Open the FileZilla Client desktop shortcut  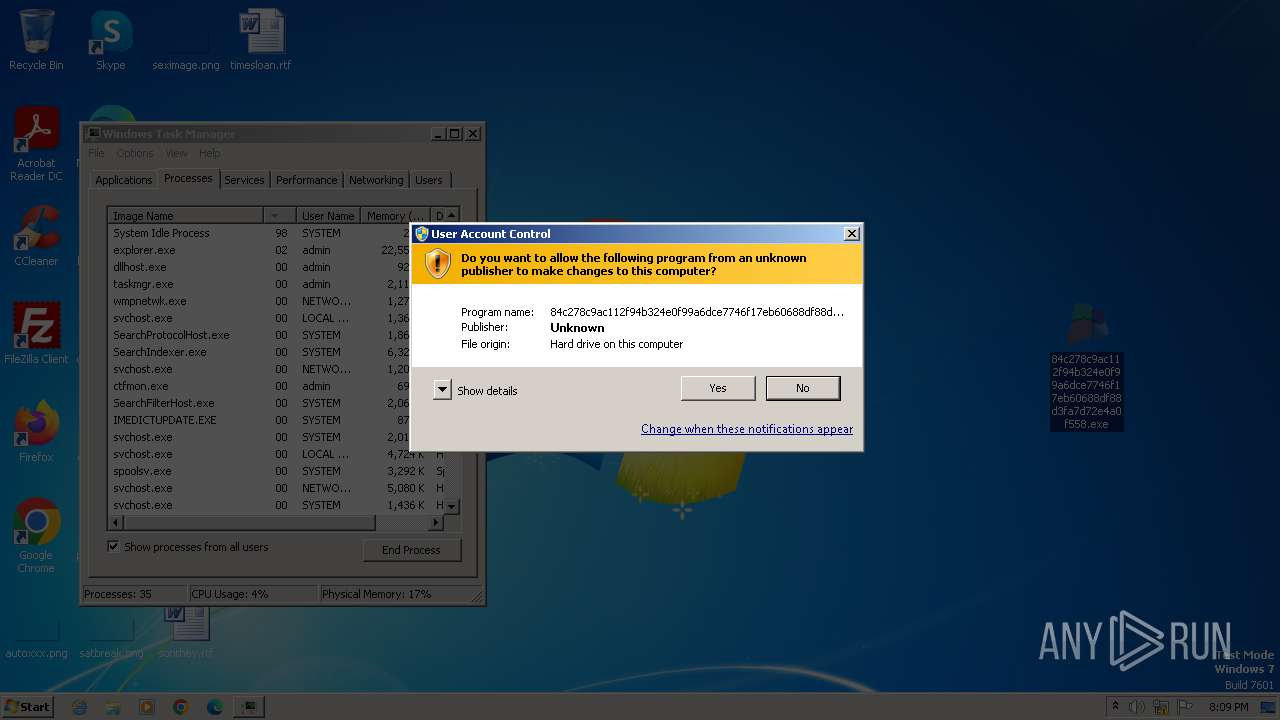pyautogui.click(x=36, y=333)
